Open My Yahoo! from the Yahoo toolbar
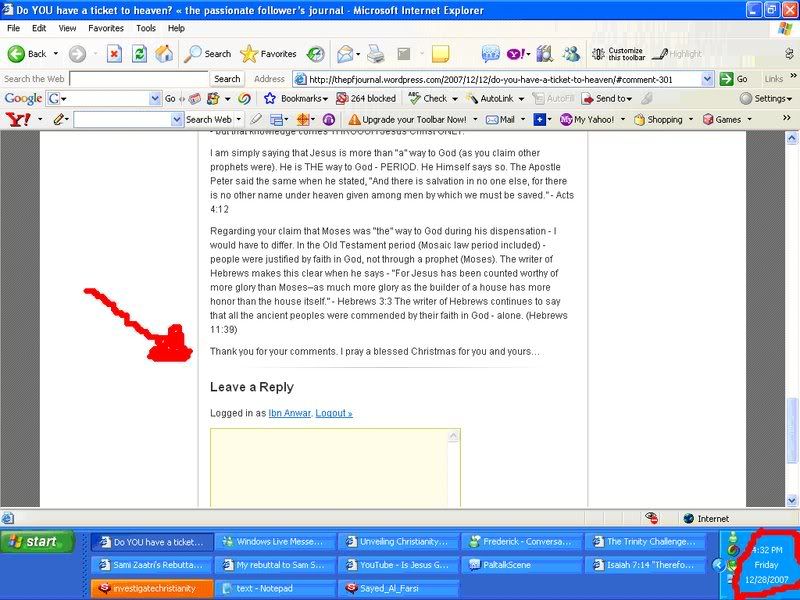The image size is (800, 600). point(587,119)
